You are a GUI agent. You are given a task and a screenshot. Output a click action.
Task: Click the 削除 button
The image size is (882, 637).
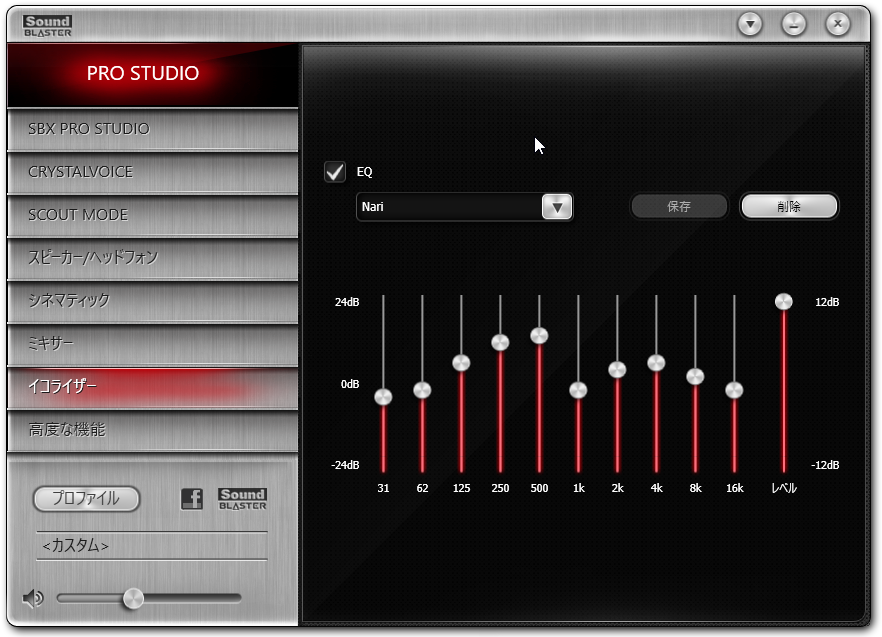coord(789,207)
